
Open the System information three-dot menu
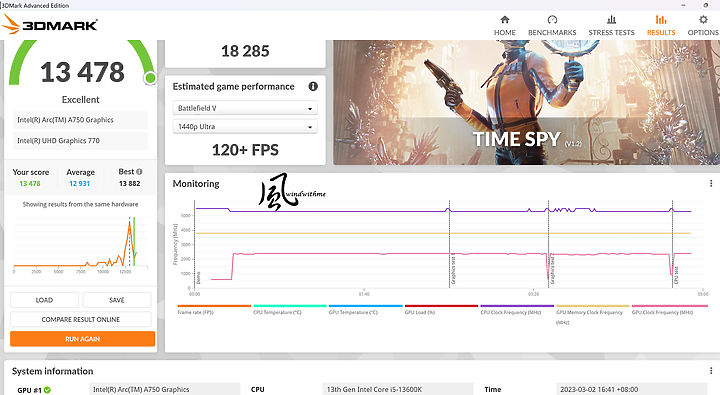[711, 371]
